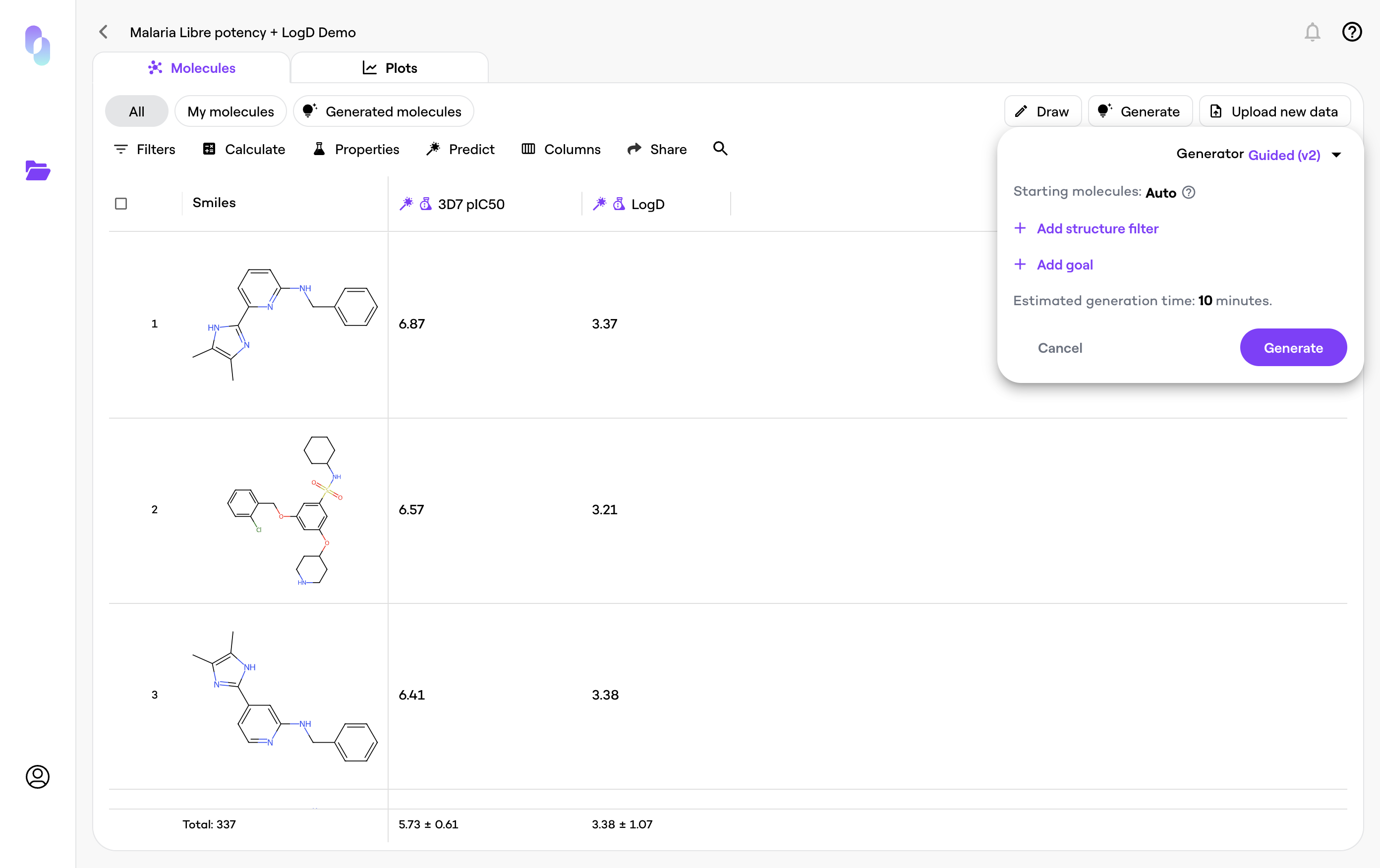The width and height of the screenshot is (1380, 868).
Task: Click the purple Generate button in popup
Action: [x=1293, y=348]
